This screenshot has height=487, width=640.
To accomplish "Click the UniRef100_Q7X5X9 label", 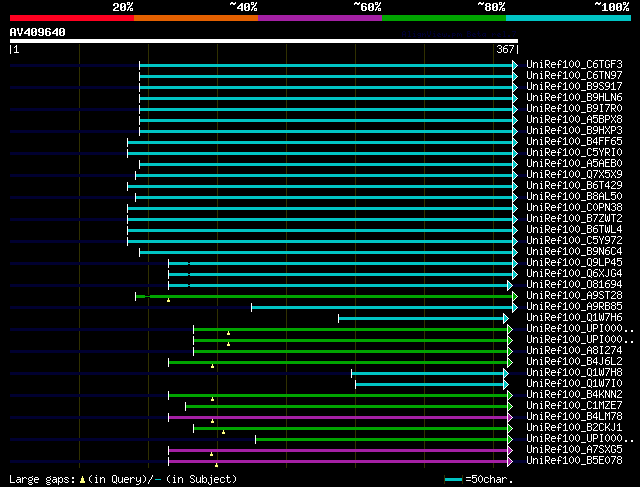I will point(574,175).
